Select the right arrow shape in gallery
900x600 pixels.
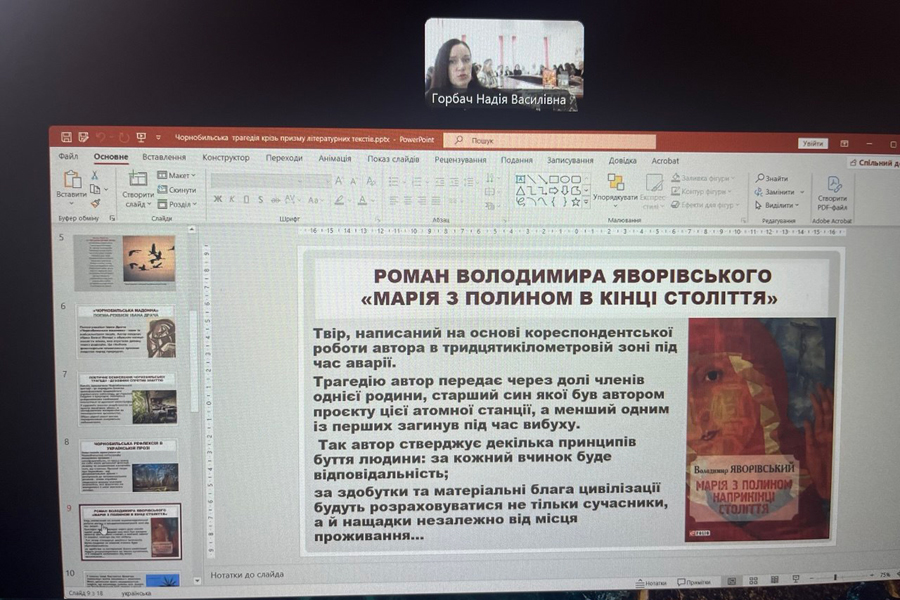click(554, 190)
